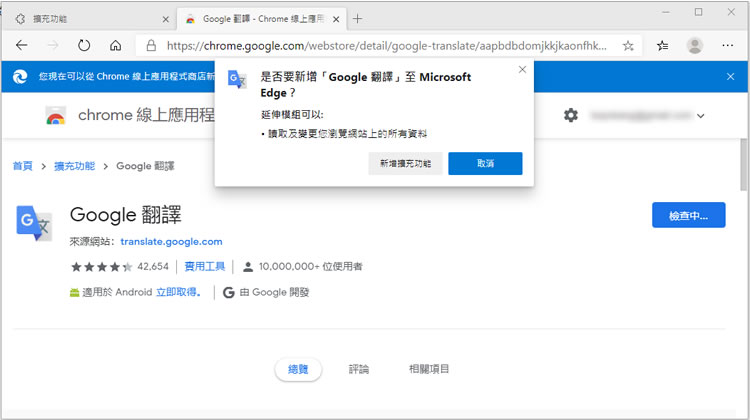Select the 相關項目 tab
The height and width of the screenshot is (420, 750).
[x=429, y=369]
